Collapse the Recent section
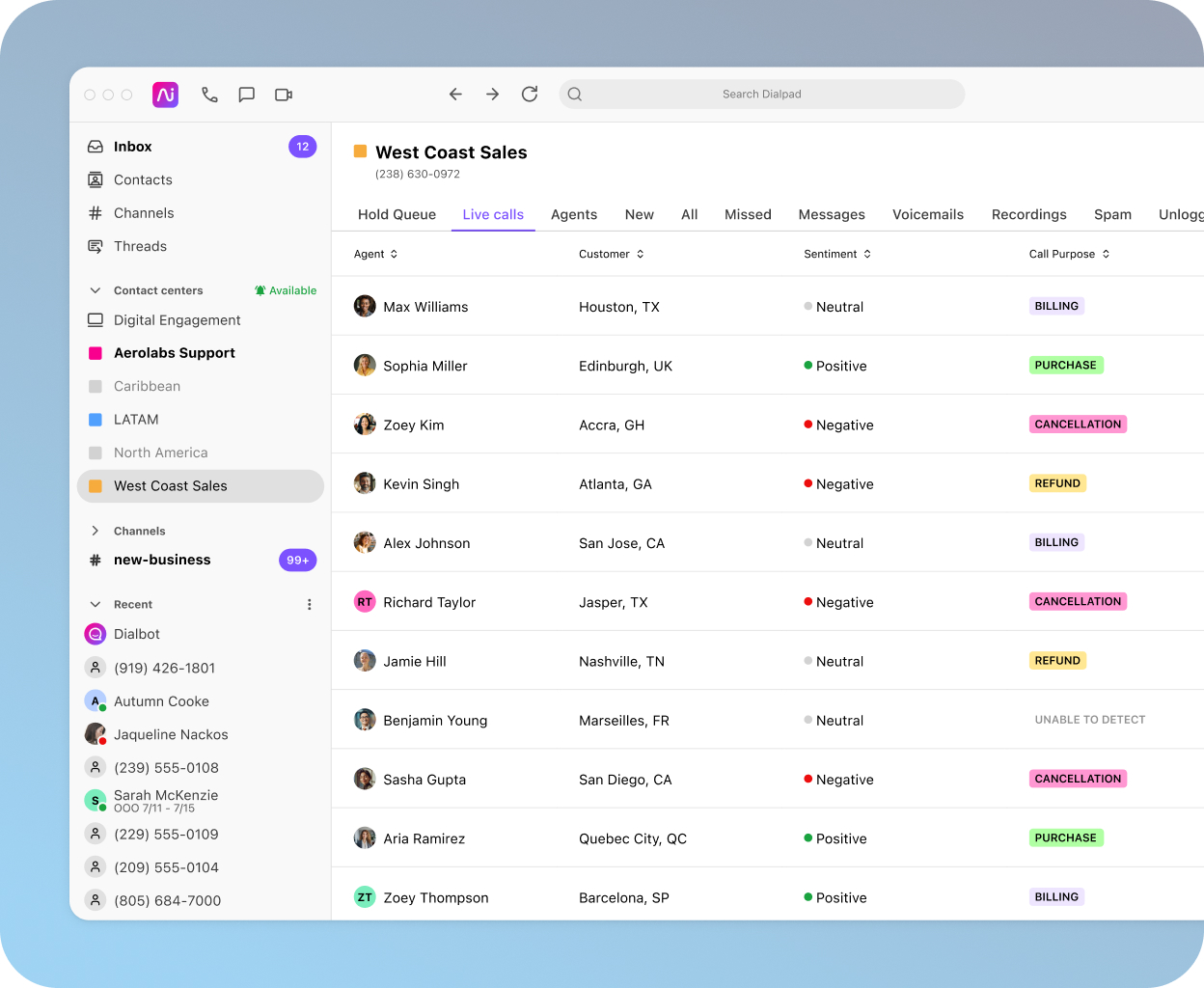 pyautogui.click(x=95, y=604)
